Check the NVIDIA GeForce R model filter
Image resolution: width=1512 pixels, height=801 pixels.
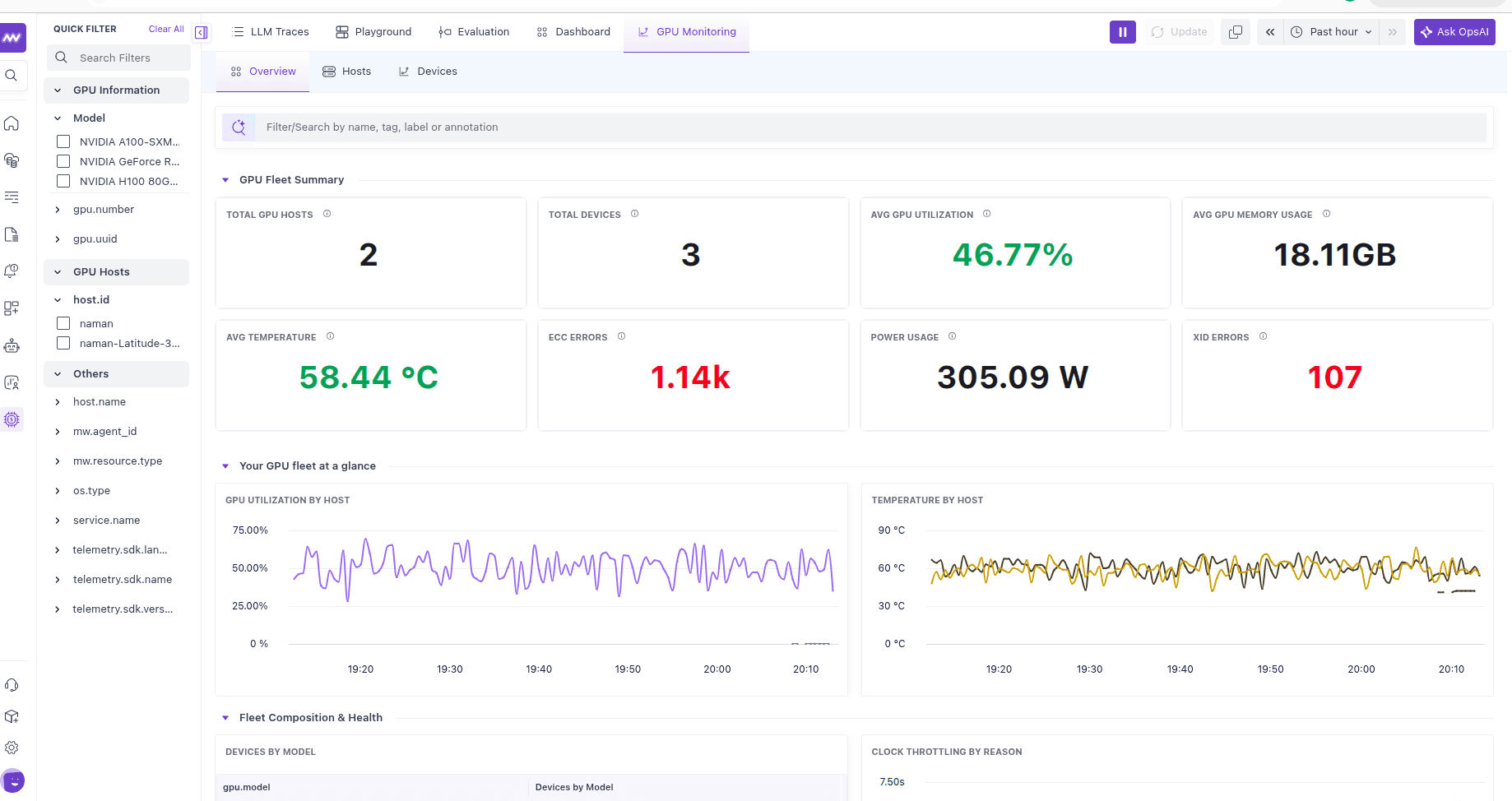[x=63, y=161]
